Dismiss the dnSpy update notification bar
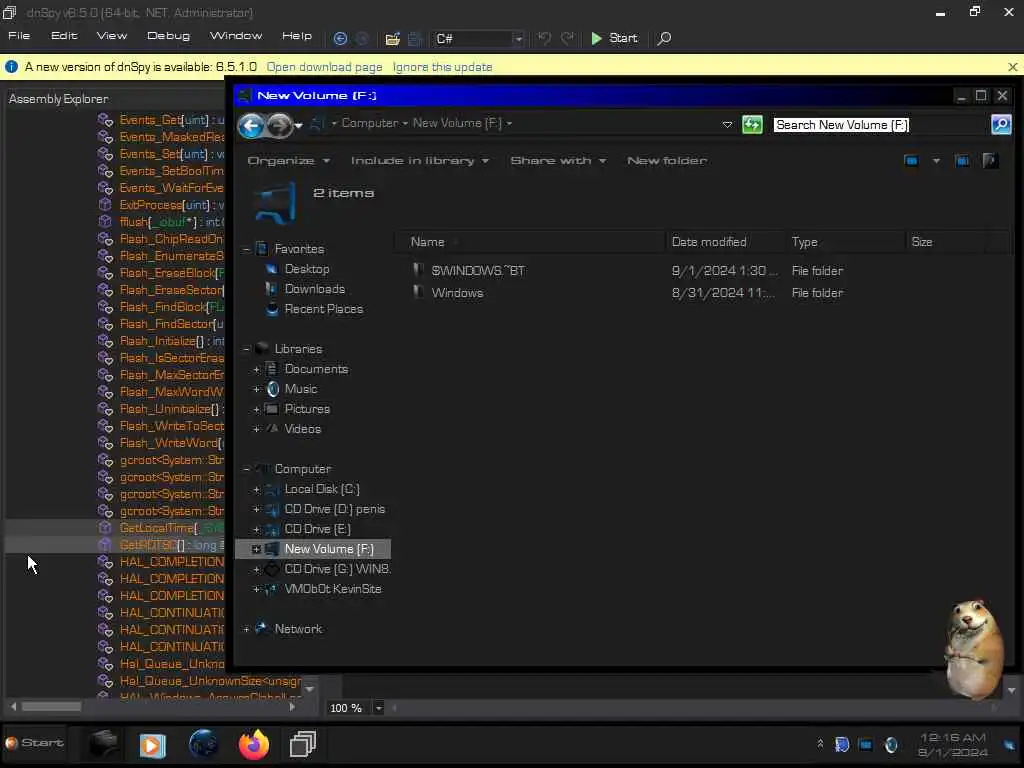Viewport: 1024px width, 768px height. tap(1012, 67)
